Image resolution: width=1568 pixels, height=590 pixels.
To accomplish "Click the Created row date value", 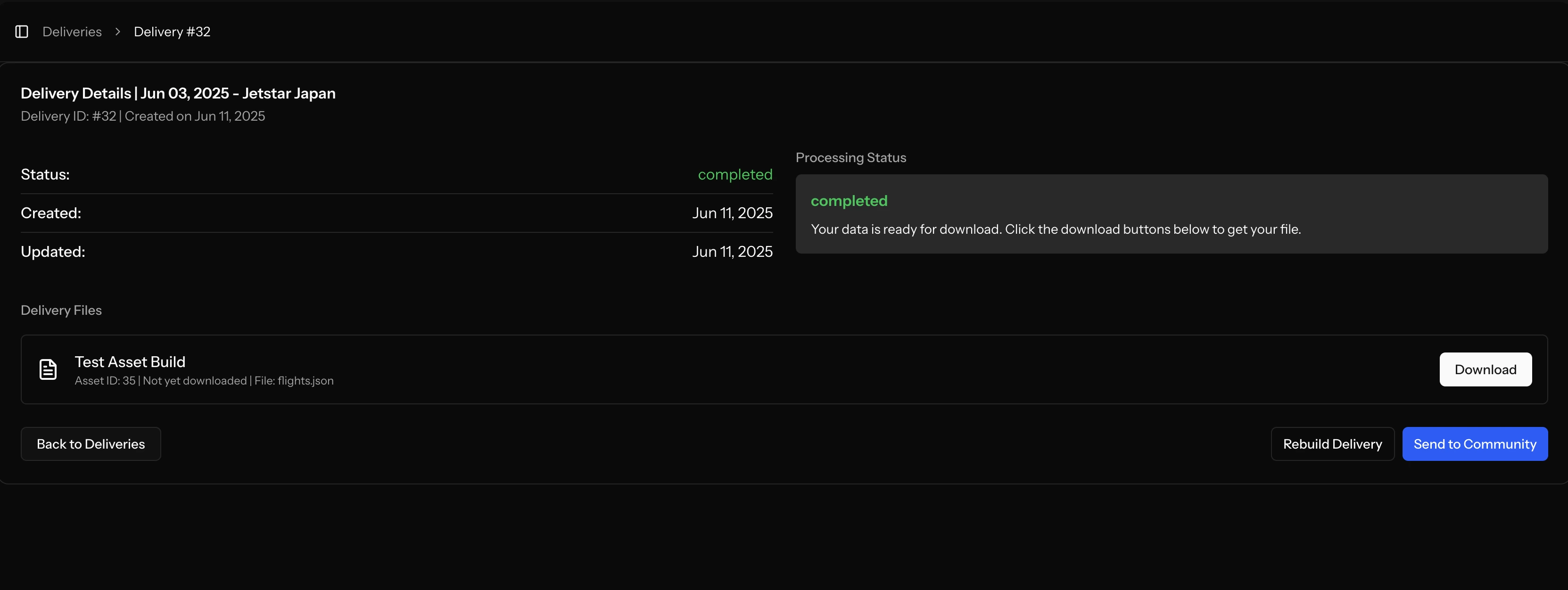I will [732, 213].
